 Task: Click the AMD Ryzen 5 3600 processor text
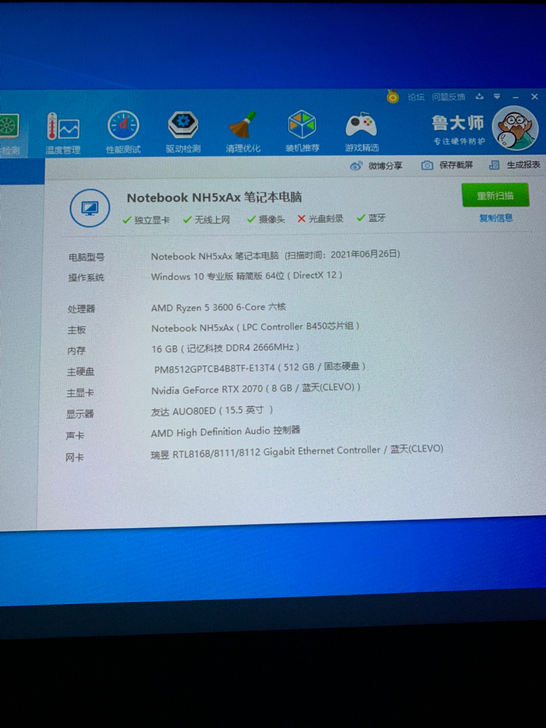[218, 307]
